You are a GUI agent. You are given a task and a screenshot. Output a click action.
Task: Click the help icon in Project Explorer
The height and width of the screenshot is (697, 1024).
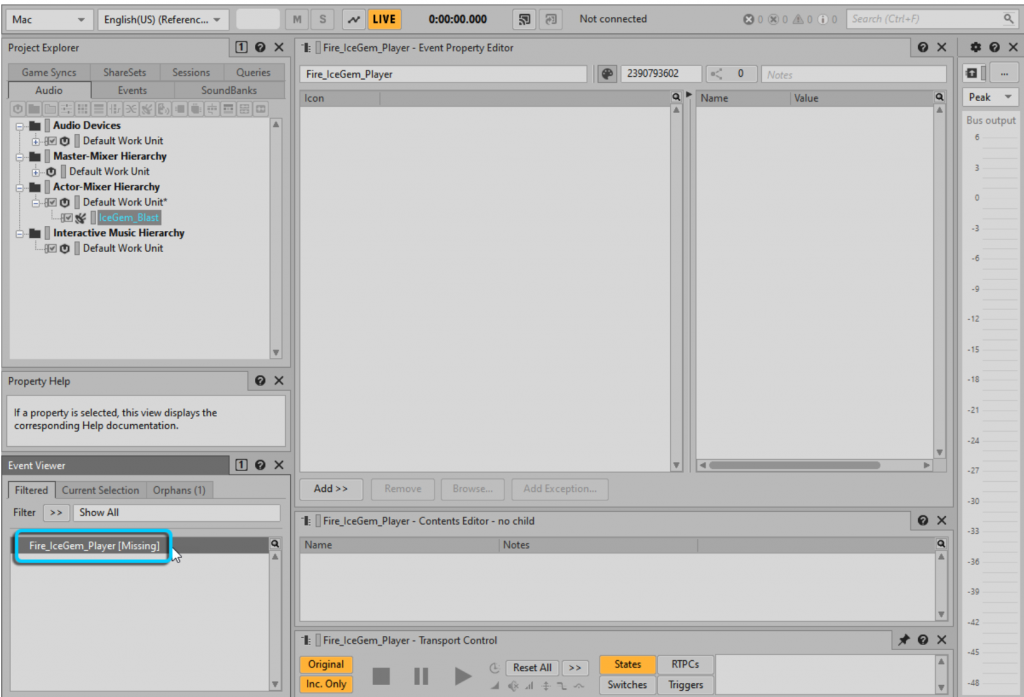tap(260, 47)
